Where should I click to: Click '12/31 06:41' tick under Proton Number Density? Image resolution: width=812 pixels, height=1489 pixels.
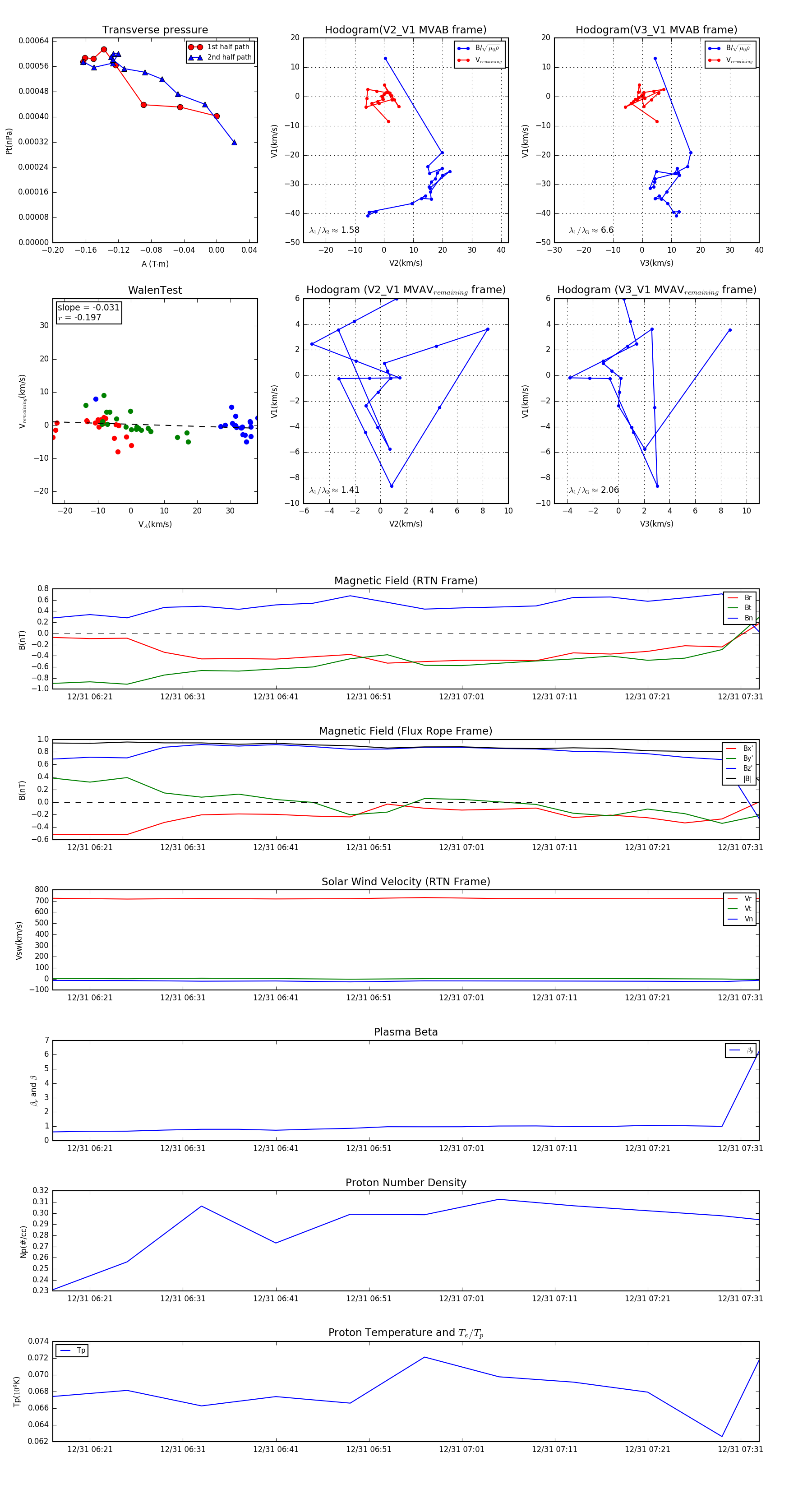coord(276,1299)
